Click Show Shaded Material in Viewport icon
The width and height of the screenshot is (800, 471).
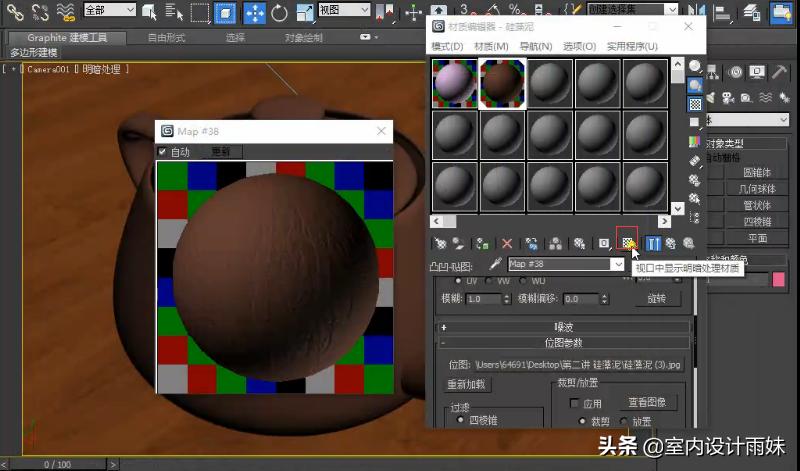point(627,243)
